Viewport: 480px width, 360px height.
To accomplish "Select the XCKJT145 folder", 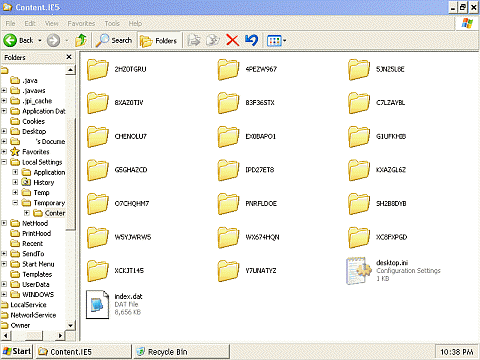I will 115,271.
